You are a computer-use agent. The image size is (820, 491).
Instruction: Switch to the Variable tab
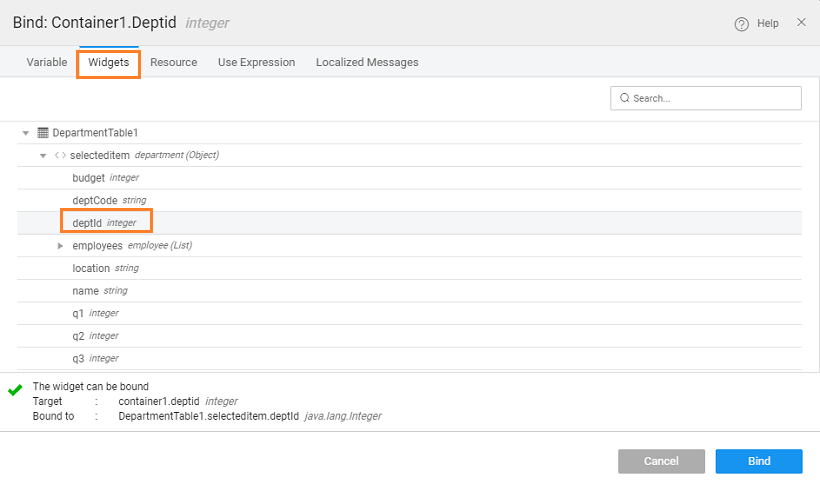click(x=47, y=62)
